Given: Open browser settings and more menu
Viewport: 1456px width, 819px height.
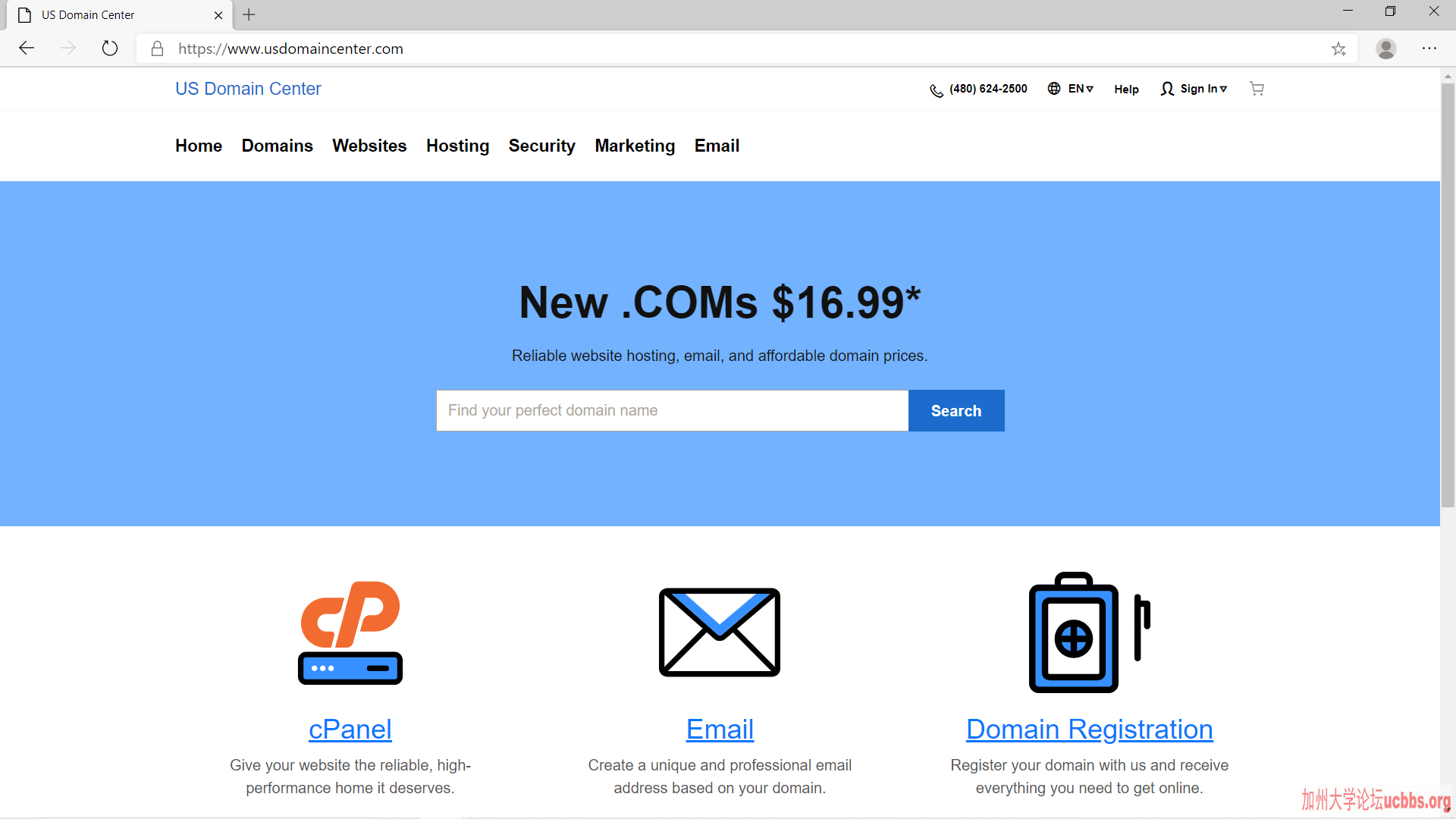Looking at the screenshot, I should pyautogui.click(x=1429, y=49).
